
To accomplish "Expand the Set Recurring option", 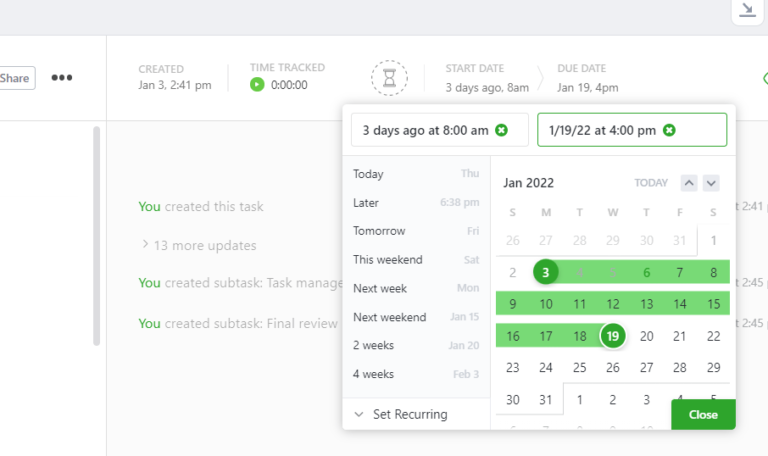I will point(410,414).
